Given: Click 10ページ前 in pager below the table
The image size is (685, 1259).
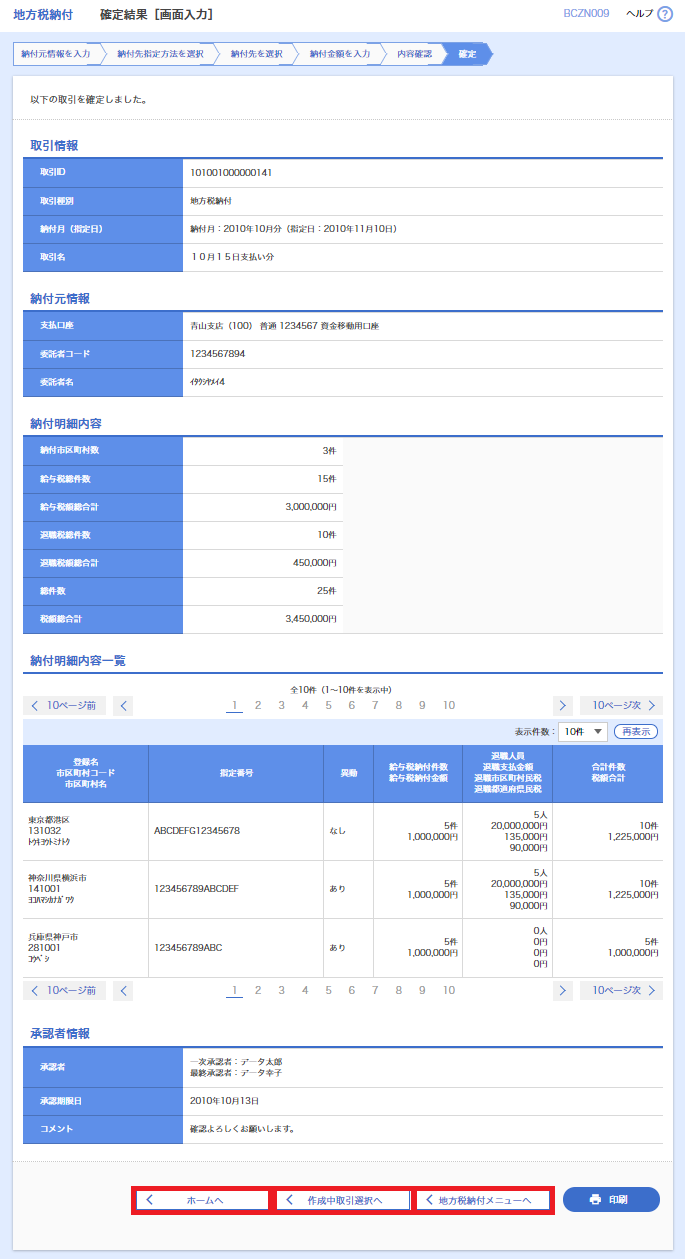Looking at the screenshot, I should [x=64, y=991].
